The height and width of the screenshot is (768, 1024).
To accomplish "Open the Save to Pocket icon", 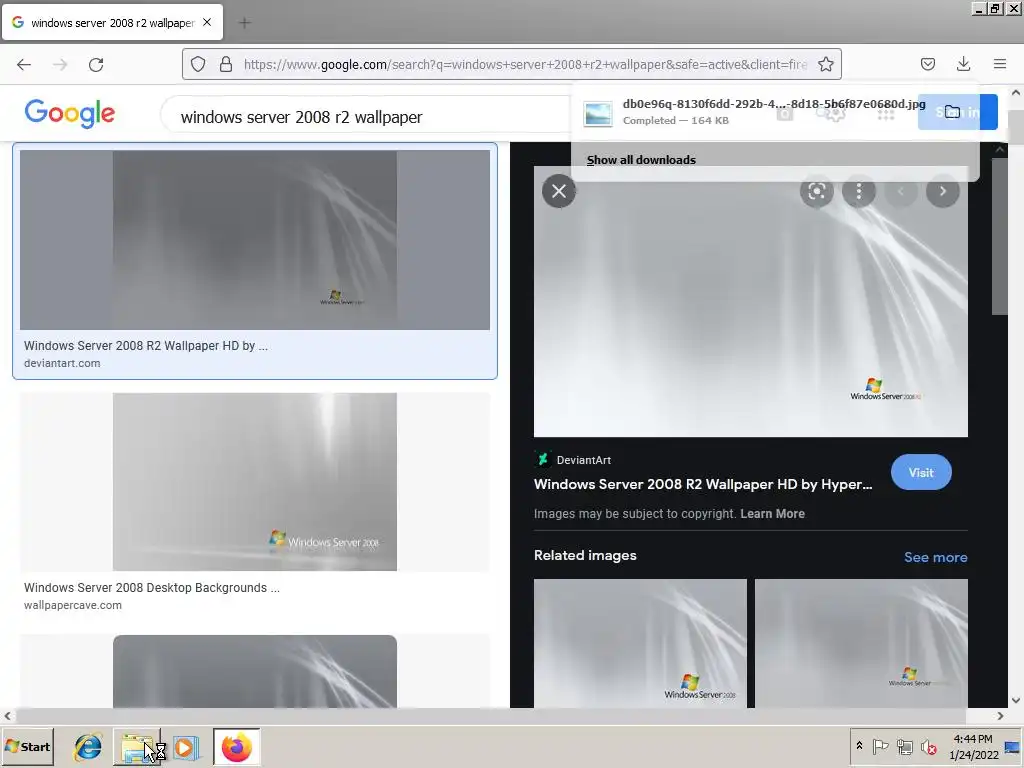I will (927, 64).
